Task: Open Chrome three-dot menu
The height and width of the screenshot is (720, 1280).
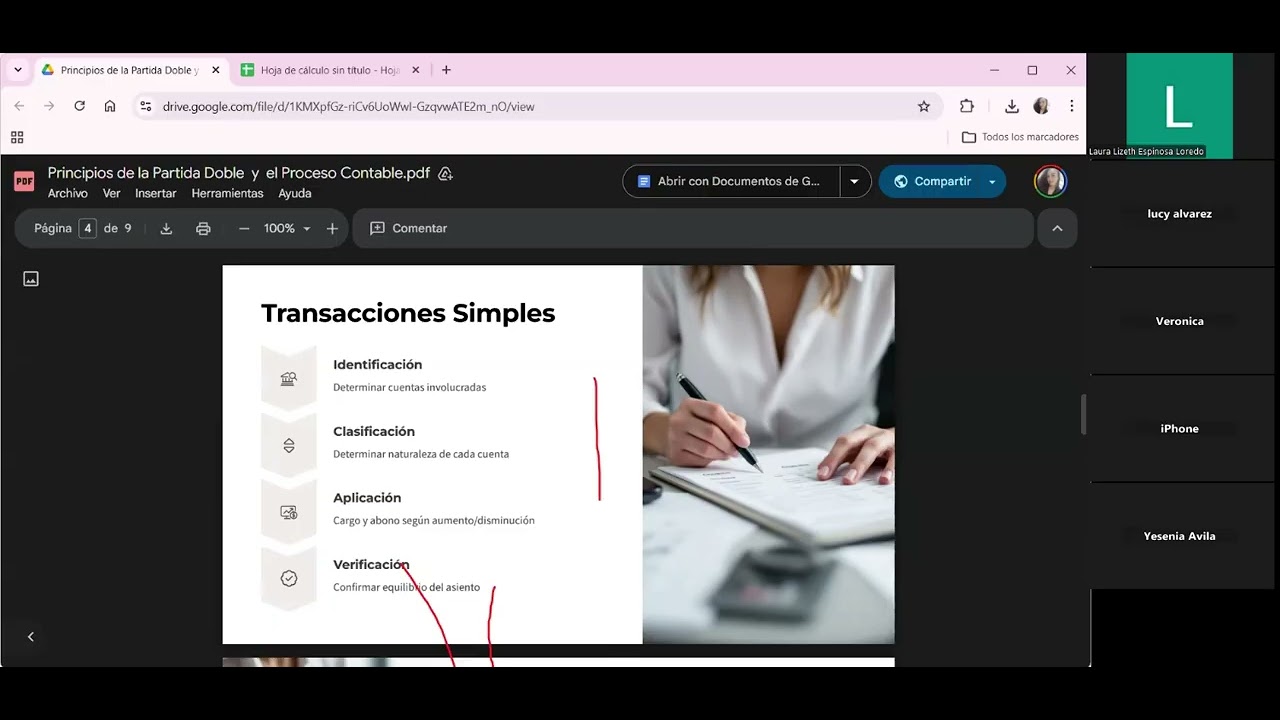Action: point(1071,106)
